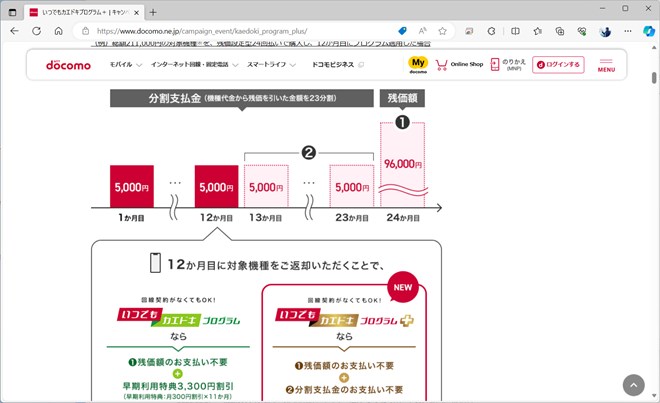Image resolution: width=660 pixels, height=403 pixels.
Task: Open the shopping price tag icon
Action: [402, 31]
